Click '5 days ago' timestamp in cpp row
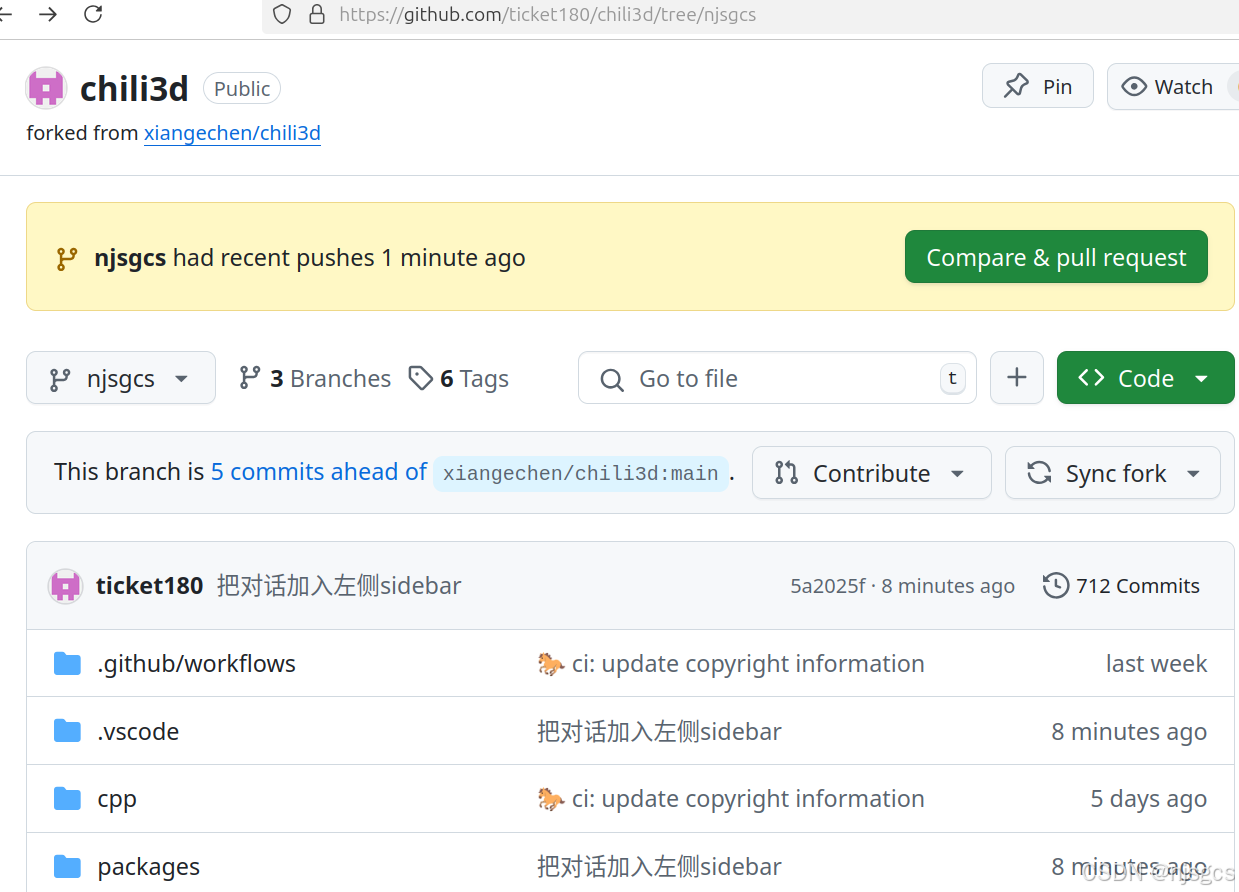The width and height of the screenshot is (1239, 892). (1148, 799)
